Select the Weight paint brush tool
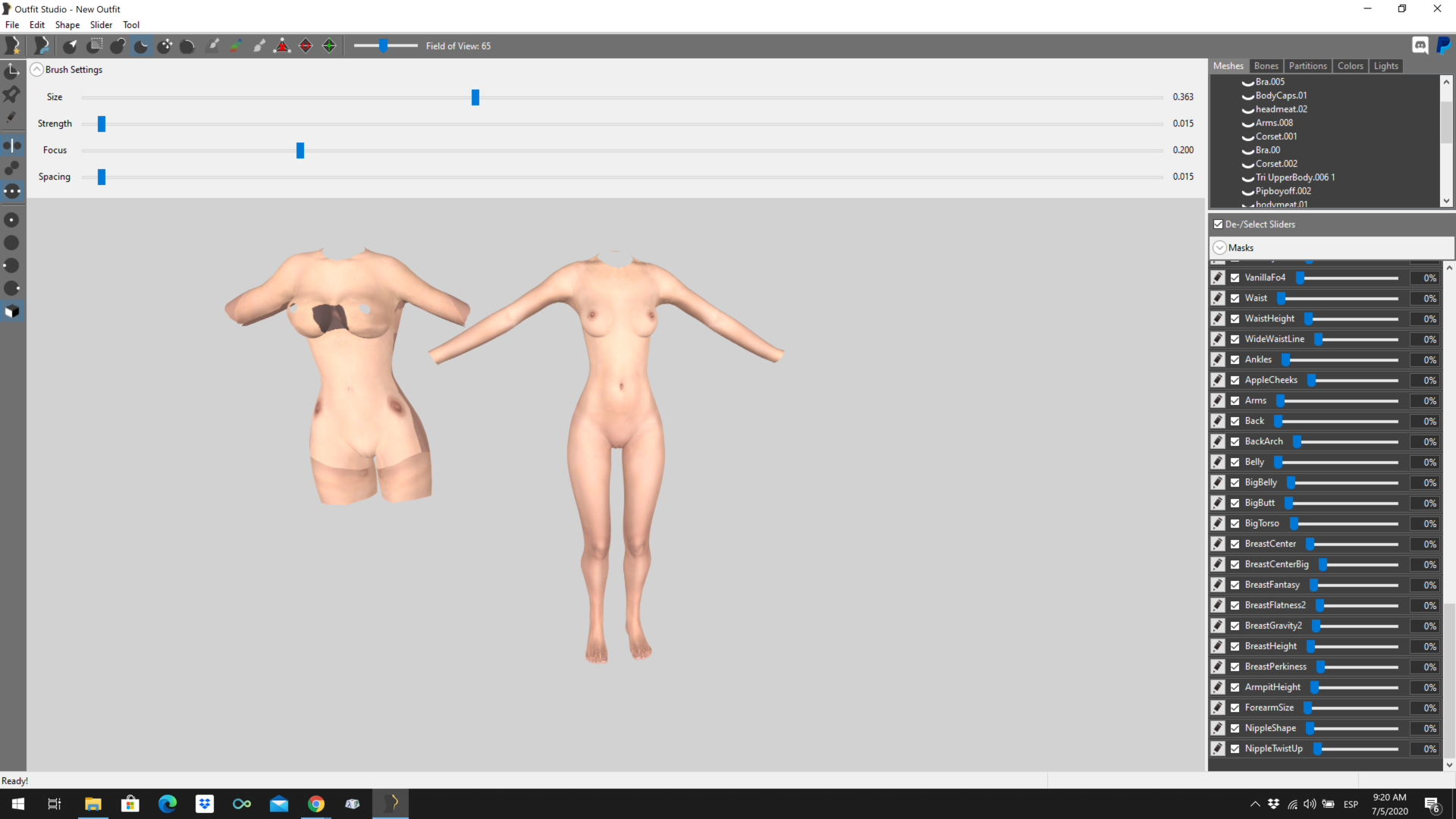This screenshot has width=1456, height=819. pyautogui.click(x=213, y=46)
